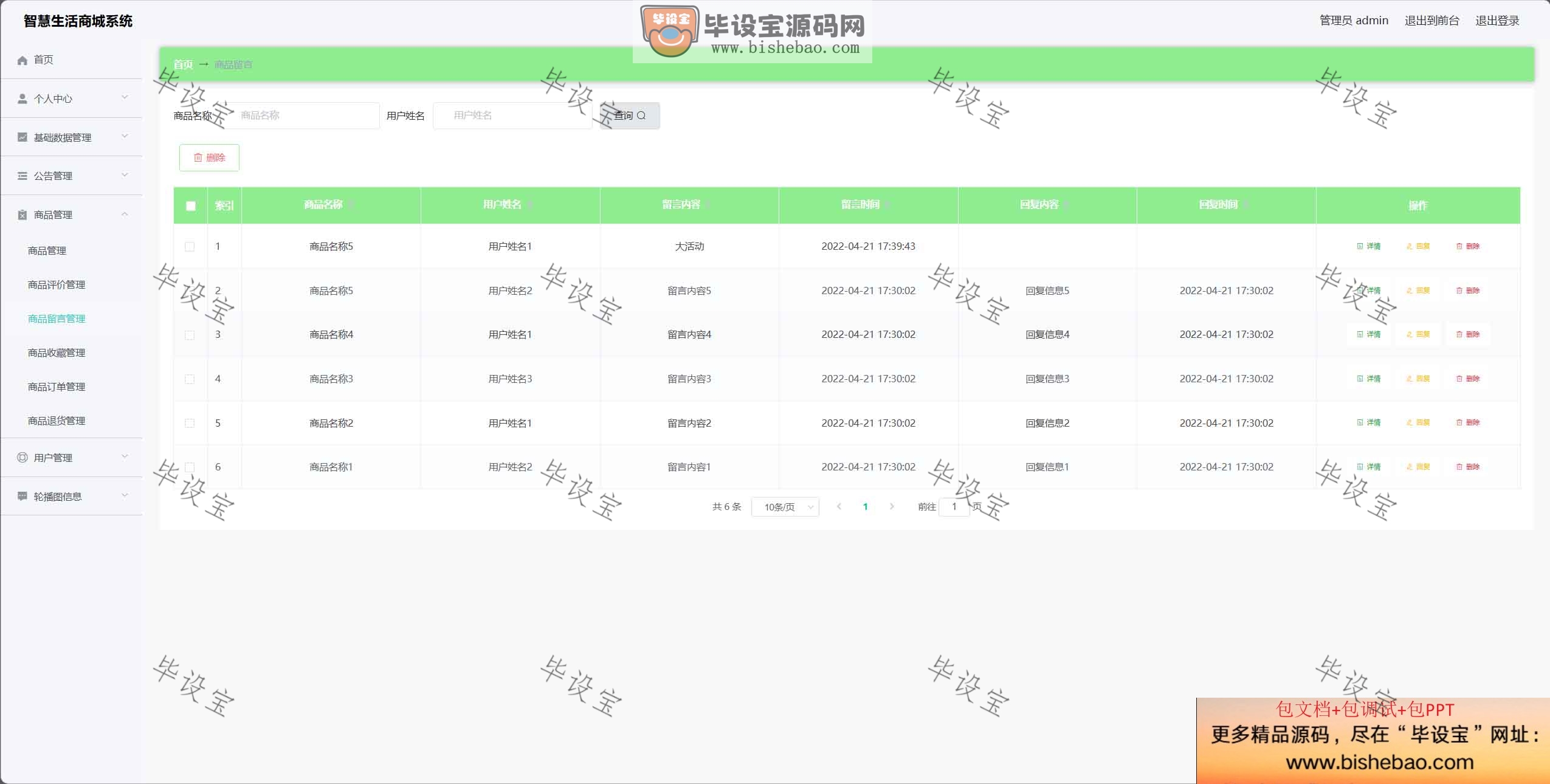The height and width of the screenshot is (784, 1550).
Task: Open 商品评价管理 in the sidebar
Action: pyautogui.click(x=71, y=284)
